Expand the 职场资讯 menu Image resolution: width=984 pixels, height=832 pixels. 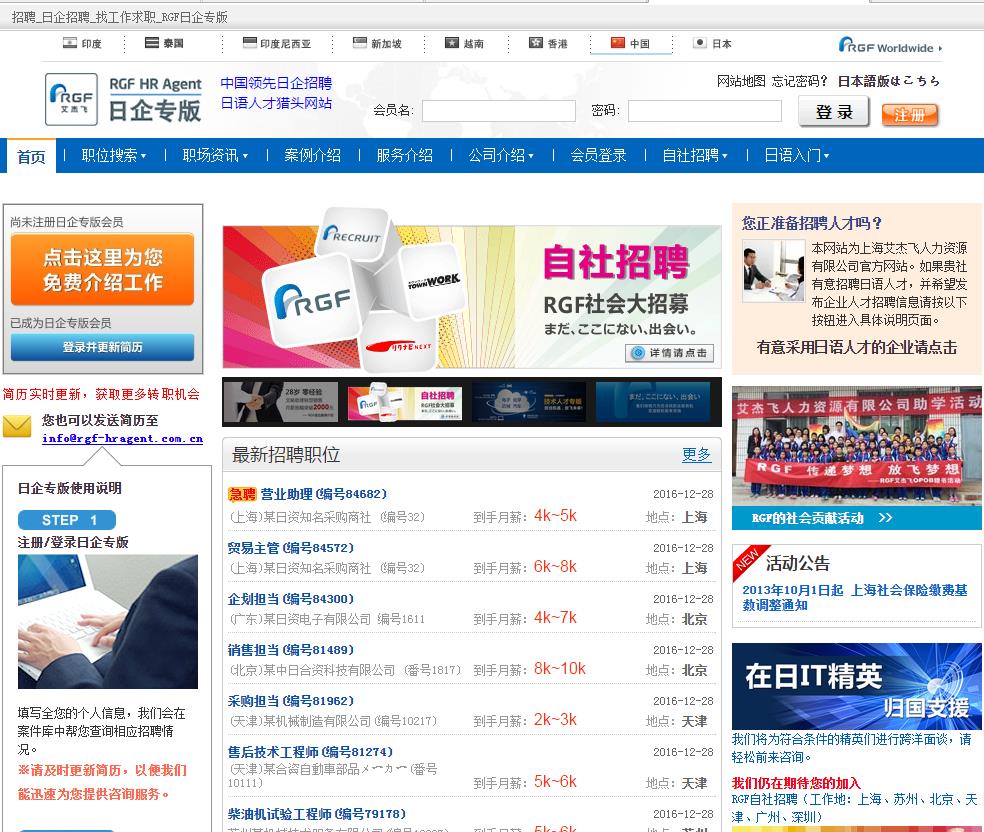215,155
